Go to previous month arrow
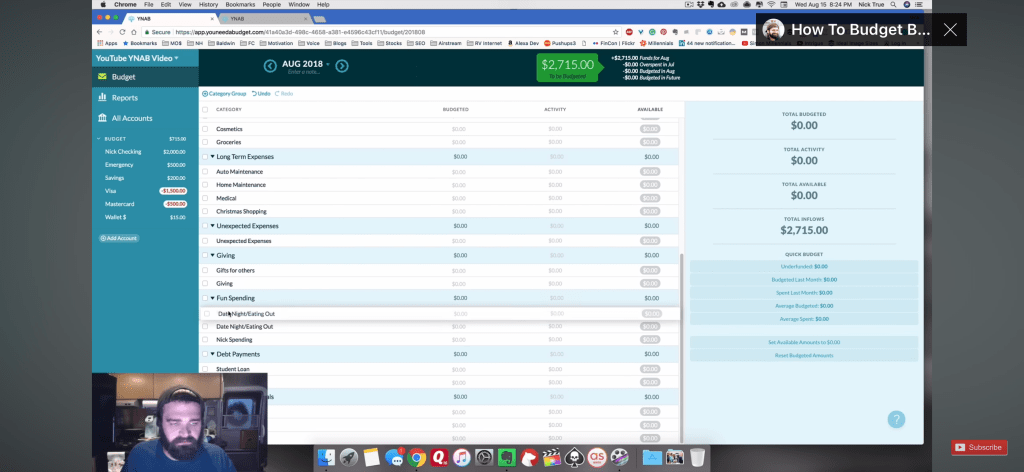The image size is (1024, 472). tap(270, 65)
